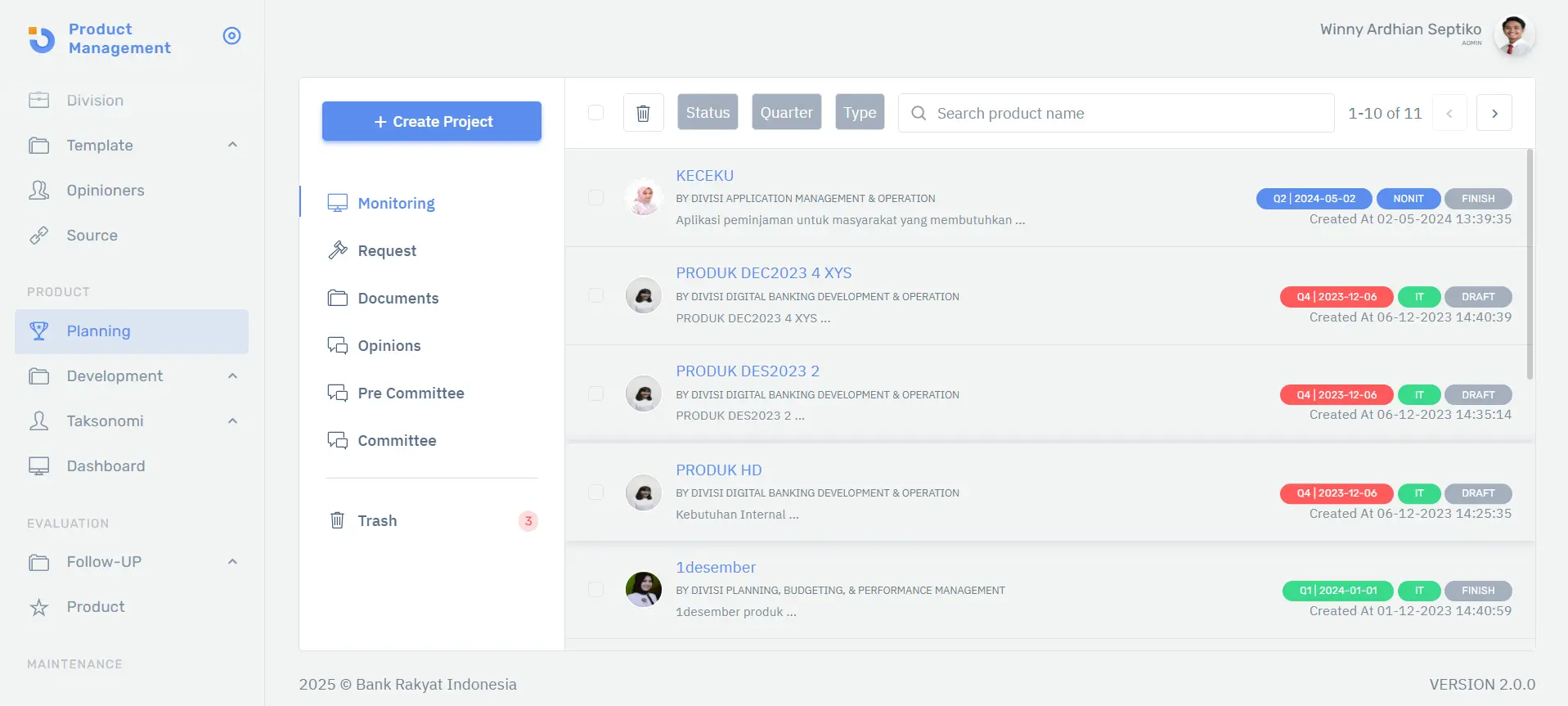The width and height of the screenshot is (1568, 706).
Task: Open the Quarter filter dropdown
Action: [x=786, y=113]
